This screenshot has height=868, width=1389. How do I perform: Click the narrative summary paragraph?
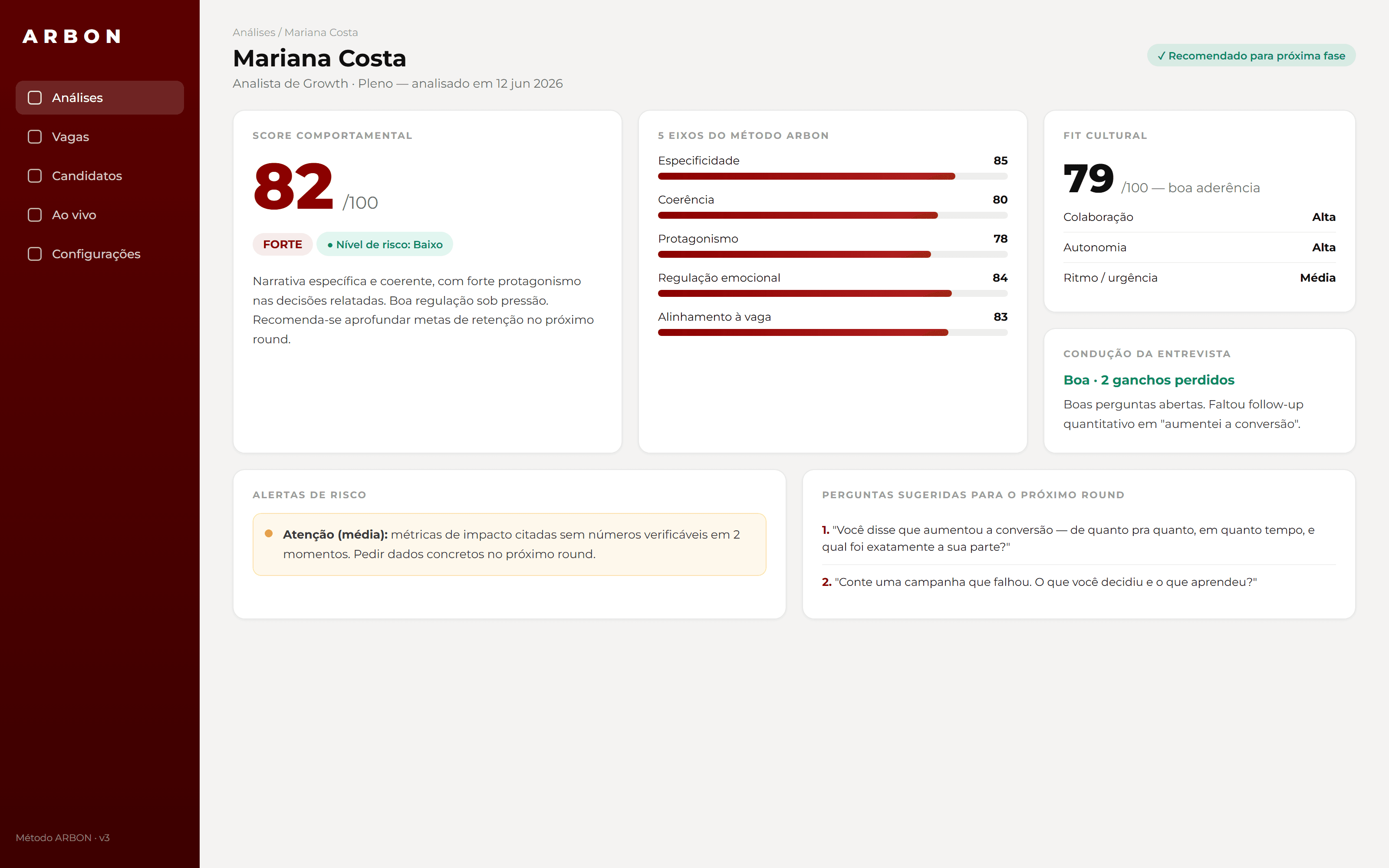[x=424, y=310]
